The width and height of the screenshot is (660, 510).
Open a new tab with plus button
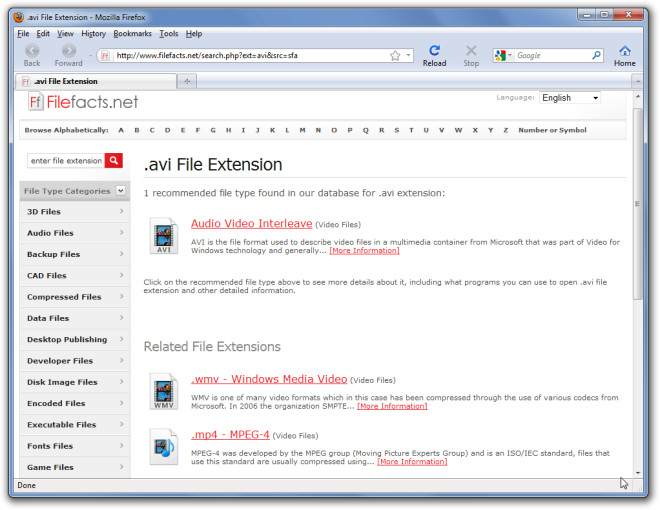coord(187,81)
